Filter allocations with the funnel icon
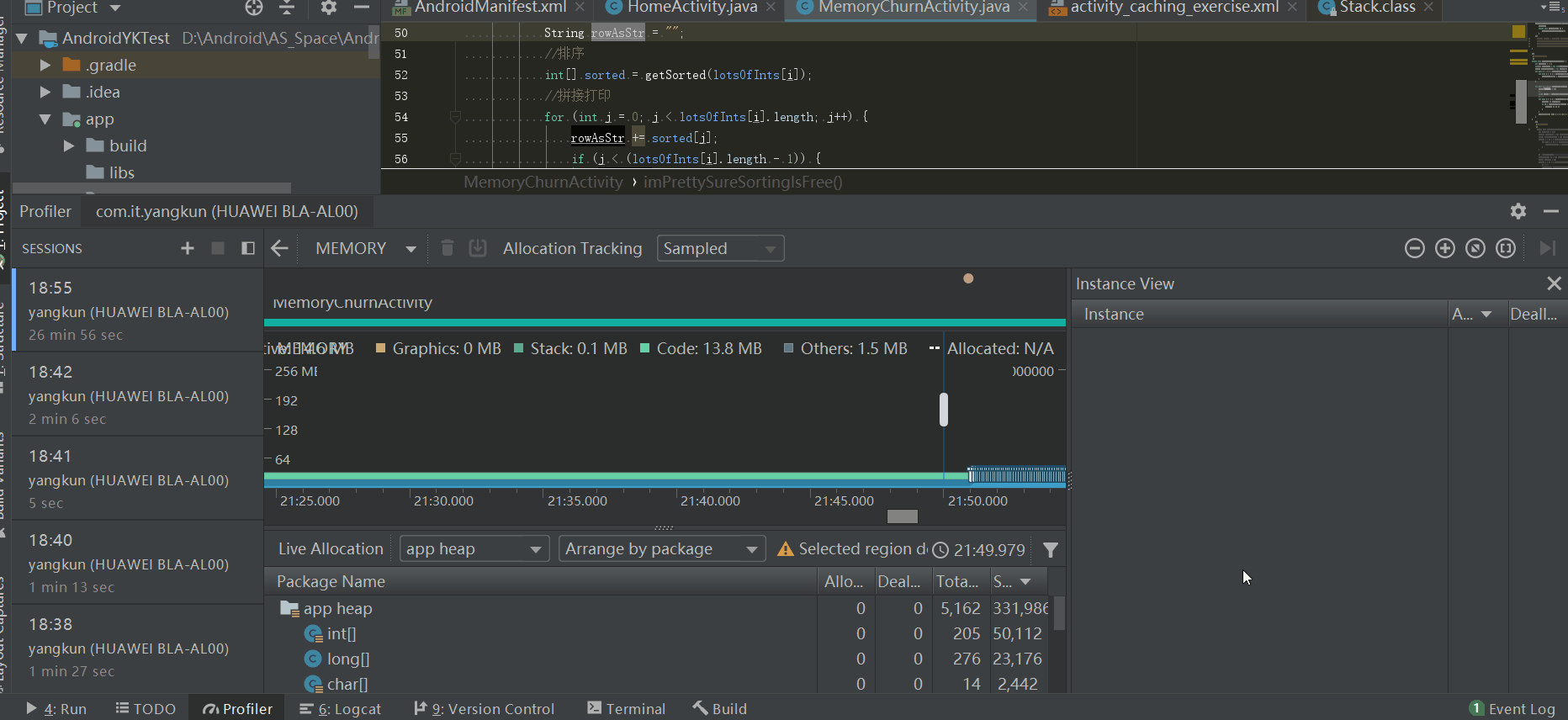Viewport: 1568px width, 720px height. point(1051,549)
